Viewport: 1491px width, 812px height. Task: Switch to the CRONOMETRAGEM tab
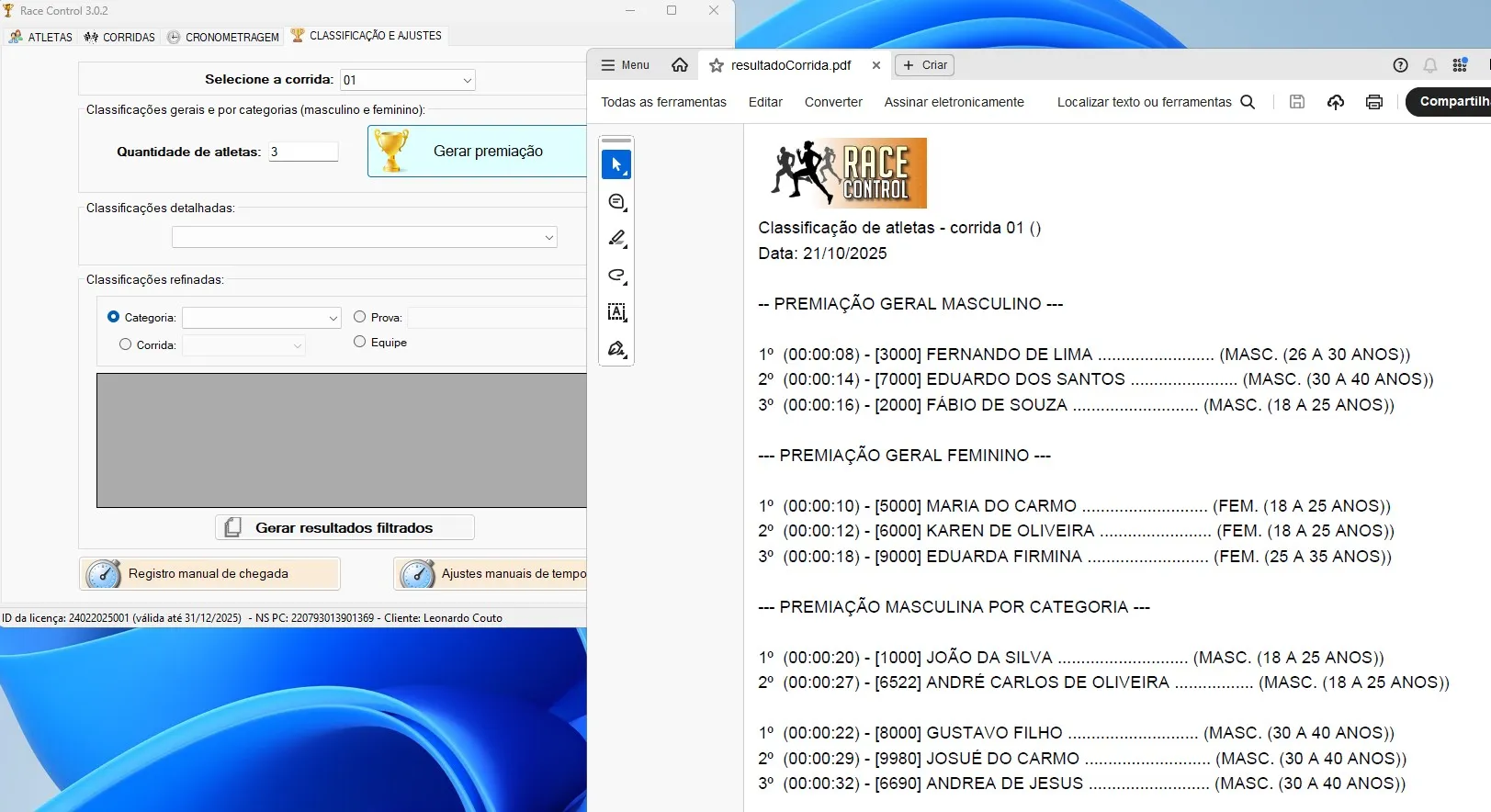[x=223, y=37]
